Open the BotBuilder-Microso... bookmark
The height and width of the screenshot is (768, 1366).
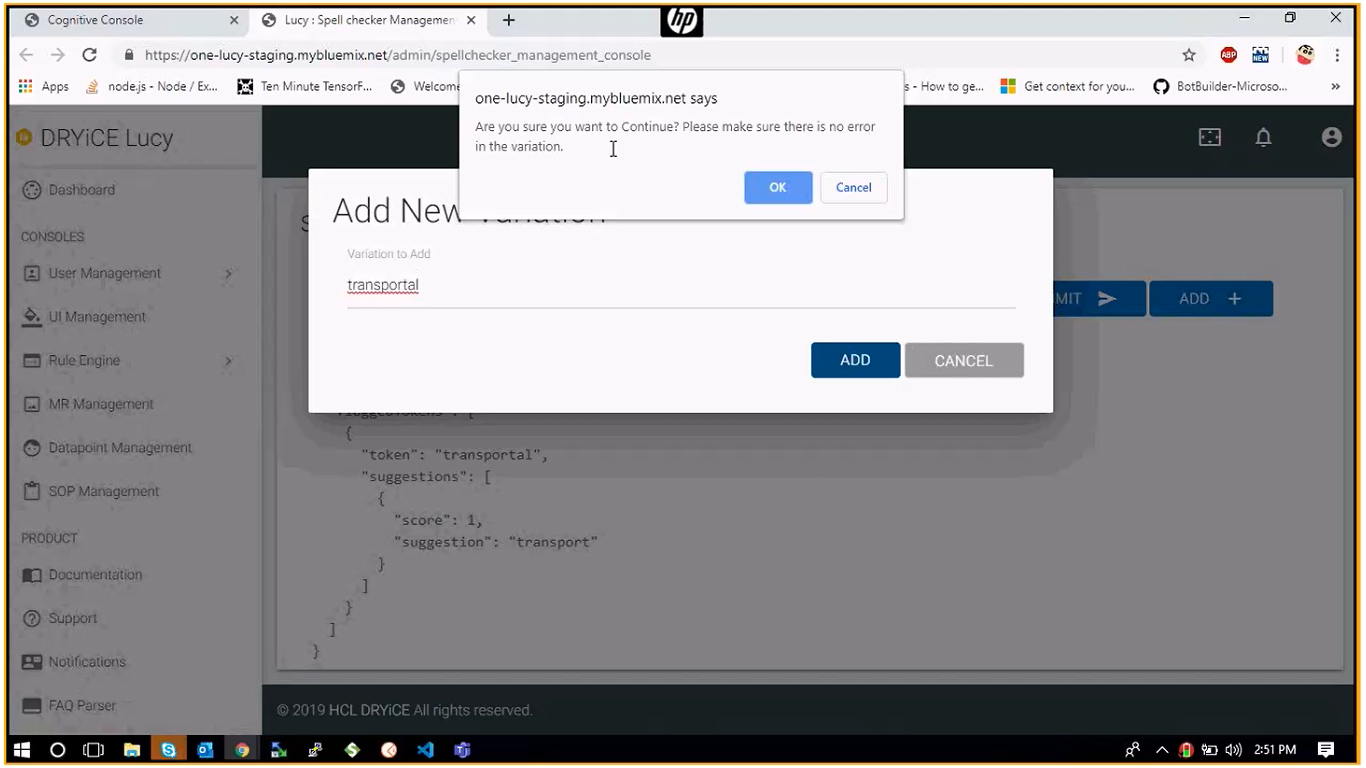point(1221,87)
